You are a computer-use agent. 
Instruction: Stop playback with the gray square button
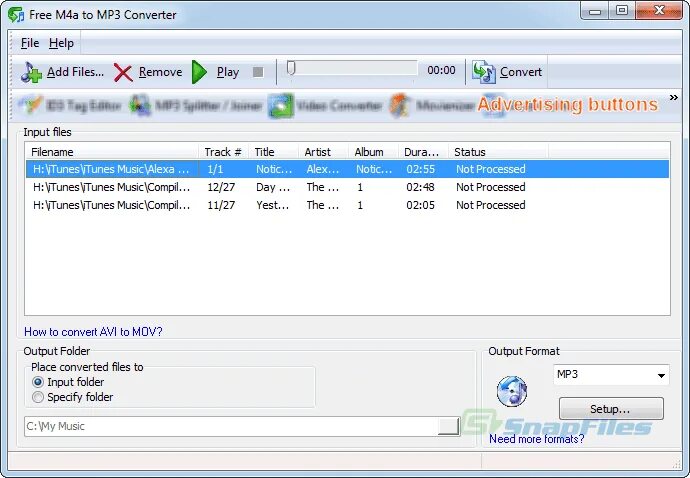click(258, 72)
